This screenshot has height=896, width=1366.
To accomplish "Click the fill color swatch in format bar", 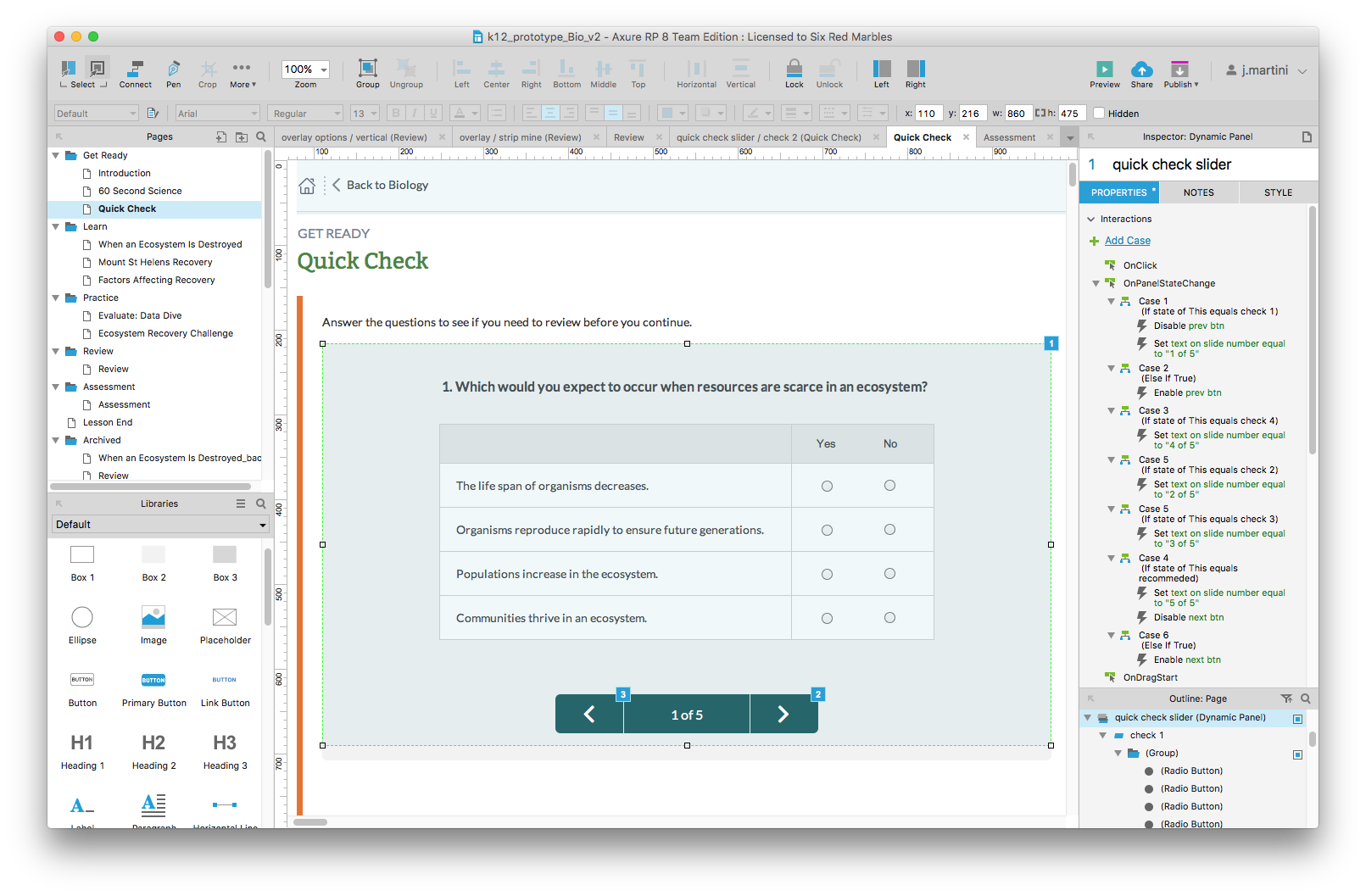I will pyautogui.click(x=667, y=114).
